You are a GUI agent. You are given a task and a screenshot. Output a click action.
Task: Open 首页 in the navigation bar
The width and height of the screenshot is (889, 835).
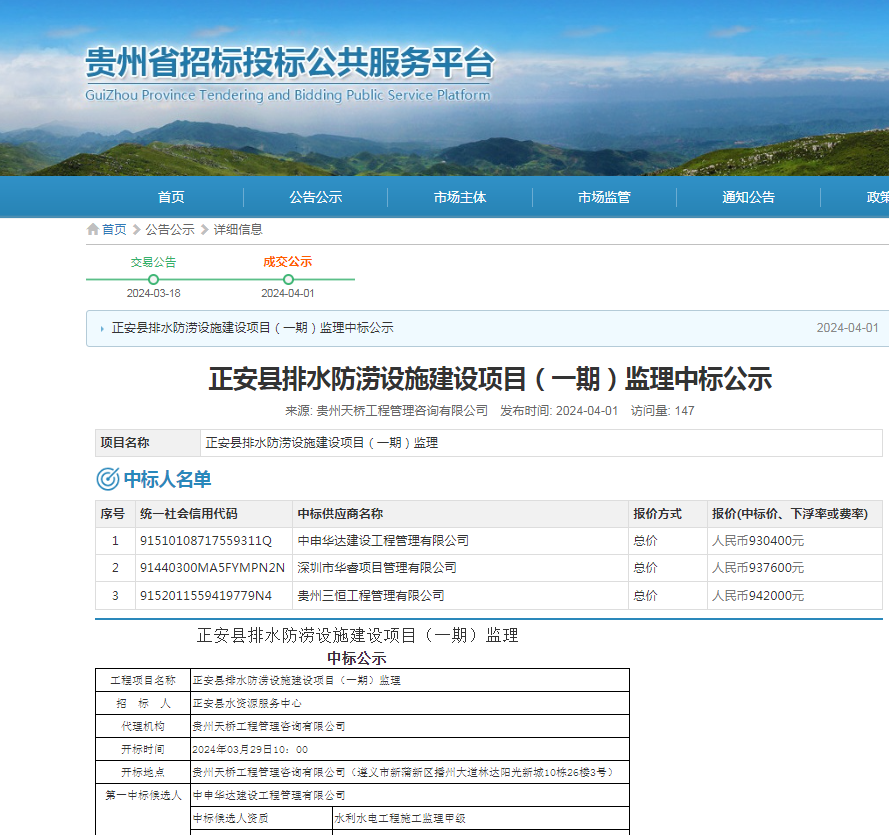coord(171,197)
